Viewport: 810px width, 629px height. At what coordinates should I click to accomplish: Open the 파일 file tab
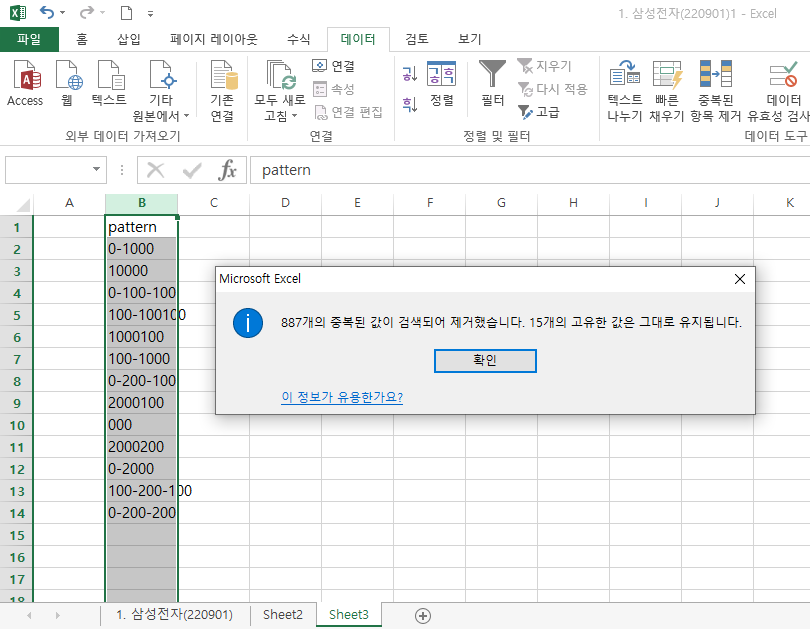pos(29,39)
